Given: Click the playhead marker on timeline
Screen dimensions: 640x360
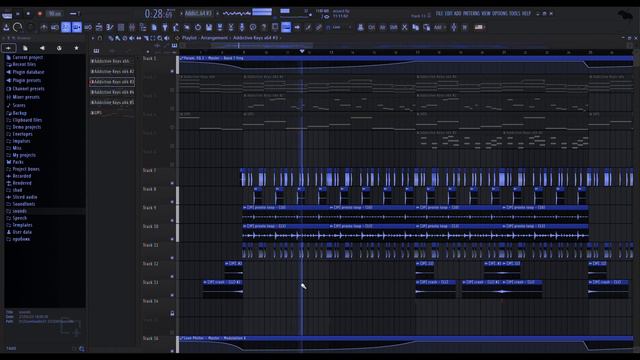Looking at the screenshot, I should (x=302, y=51).
